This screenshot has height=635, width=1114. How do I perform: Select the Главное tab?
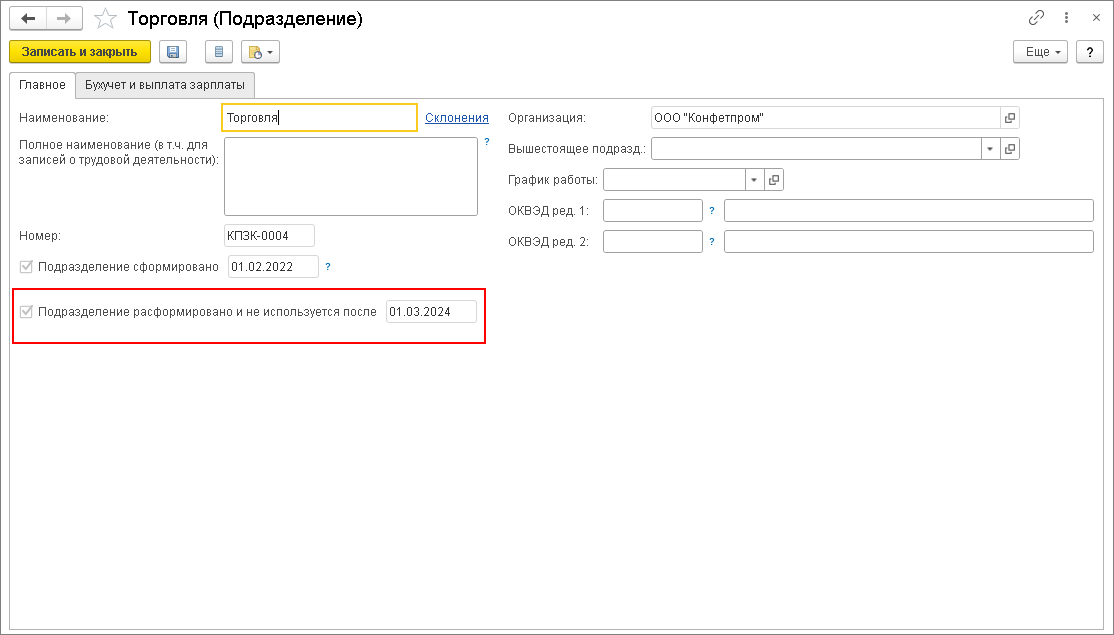click(x=43, y=85)
